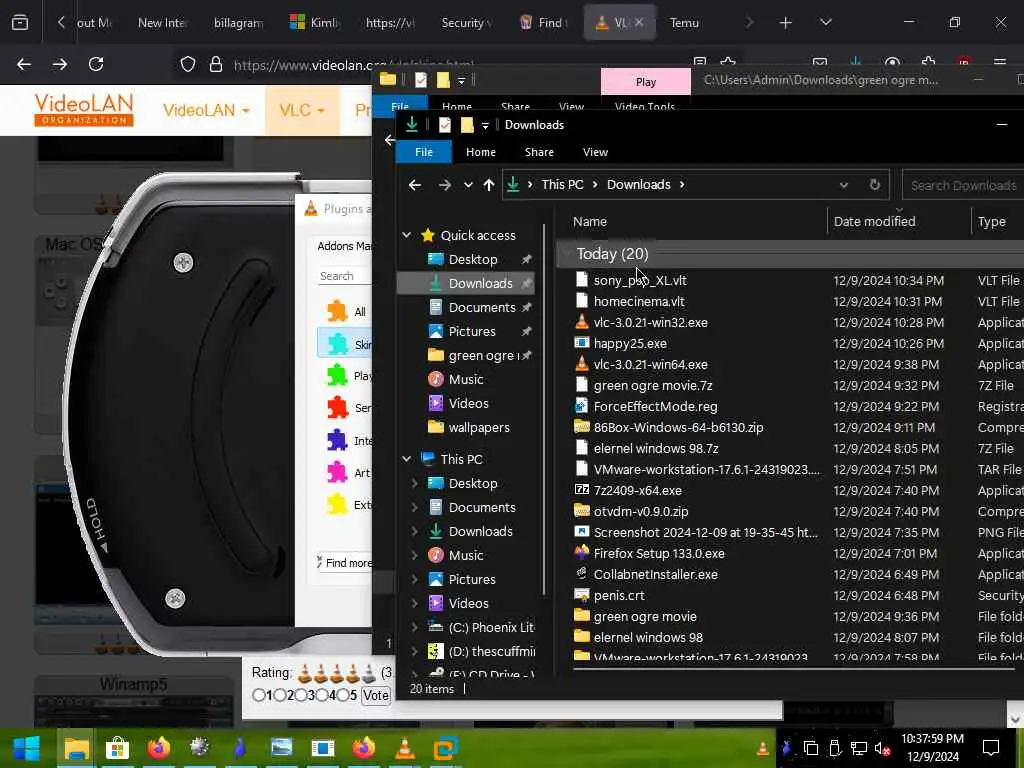Open the Share ribbon tab in Downloads window
1024x768 pixels.
[x=539, y=152]
